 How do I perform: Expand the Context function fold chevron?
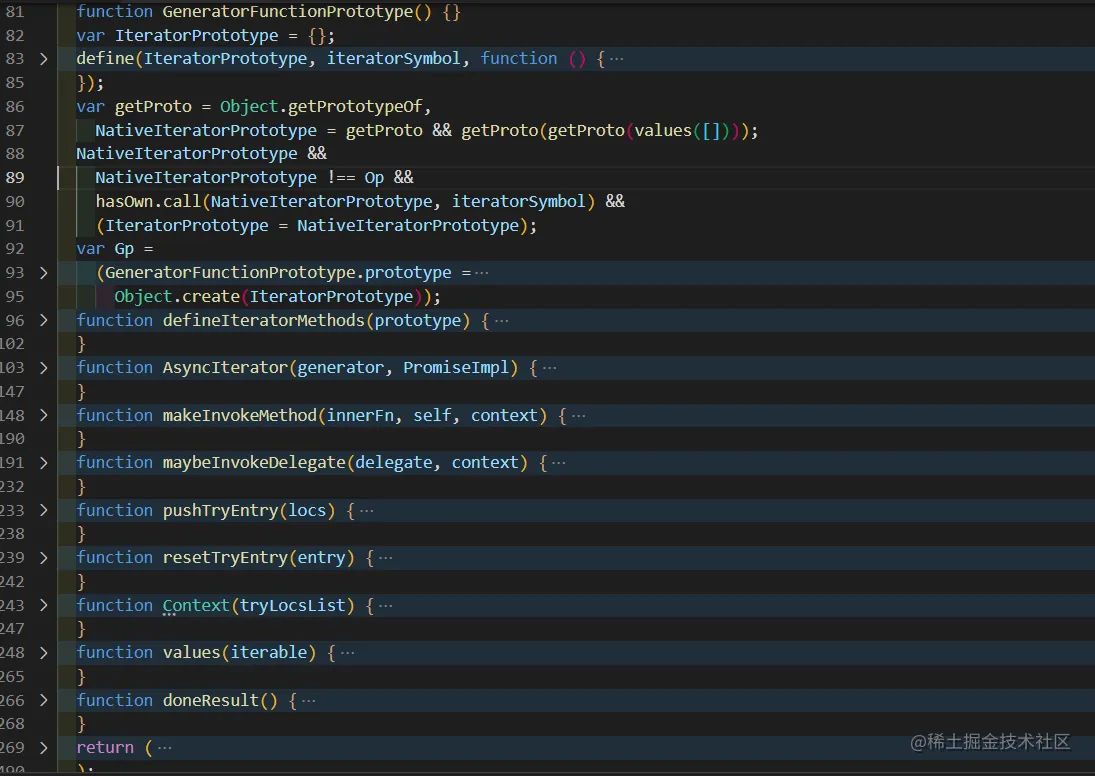[x=43, y=605]
